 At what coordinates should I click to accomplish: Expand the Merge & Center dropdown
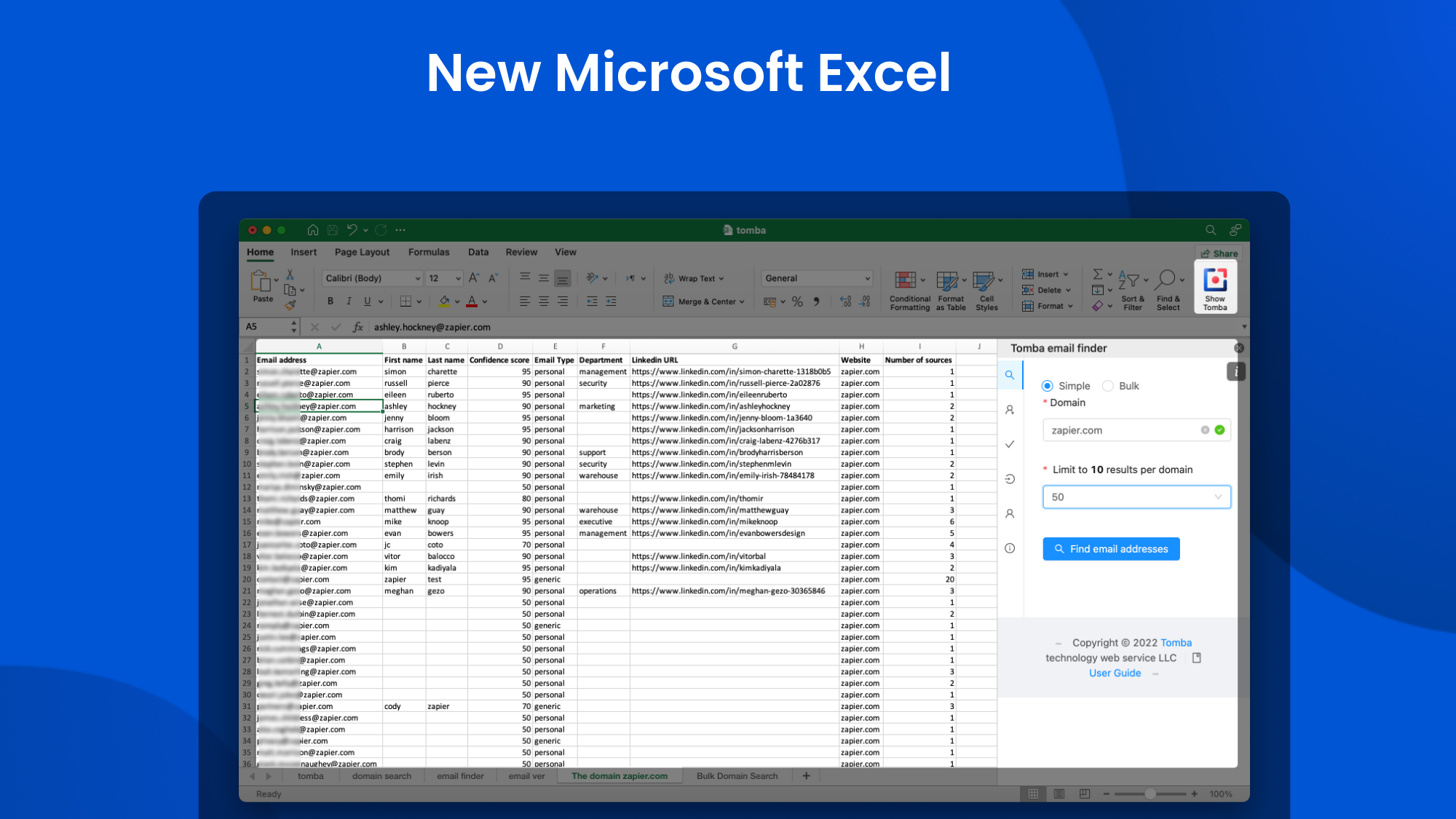742,301
